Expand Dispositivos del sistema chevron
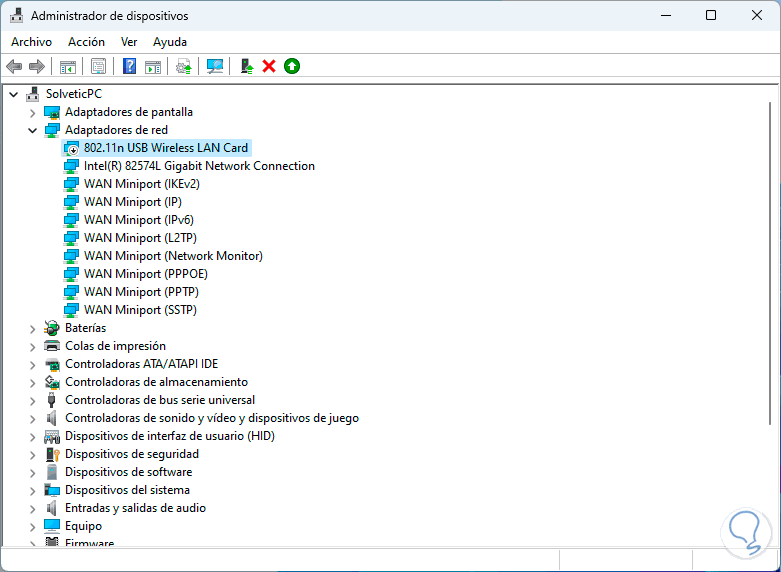This screenshot has width=781, height=572. click(32, 490)
